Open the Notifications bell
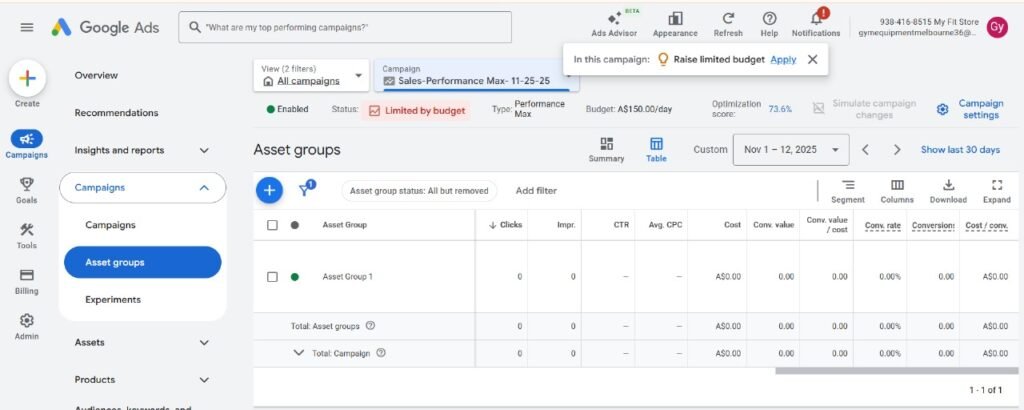The width and height of the screenshot is (1024, 410). tap(816, 24)
